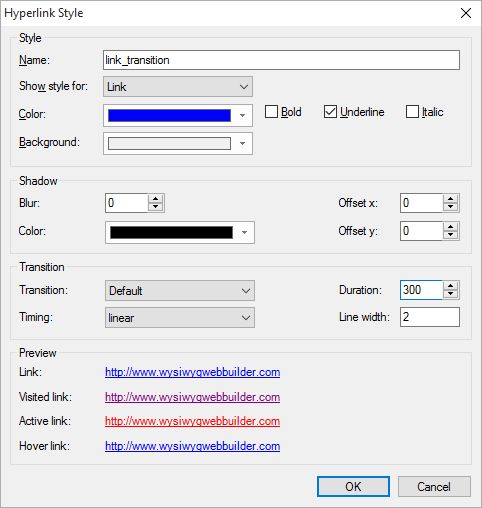Open the Timing dropdown set to linear

pos(180,318)
